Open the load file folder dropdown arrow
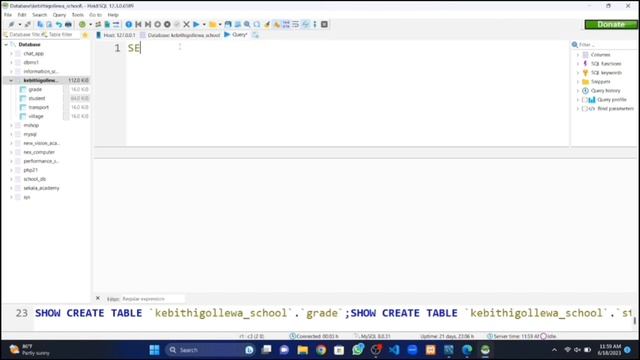The image size is (640, 360). coord(220,24)
